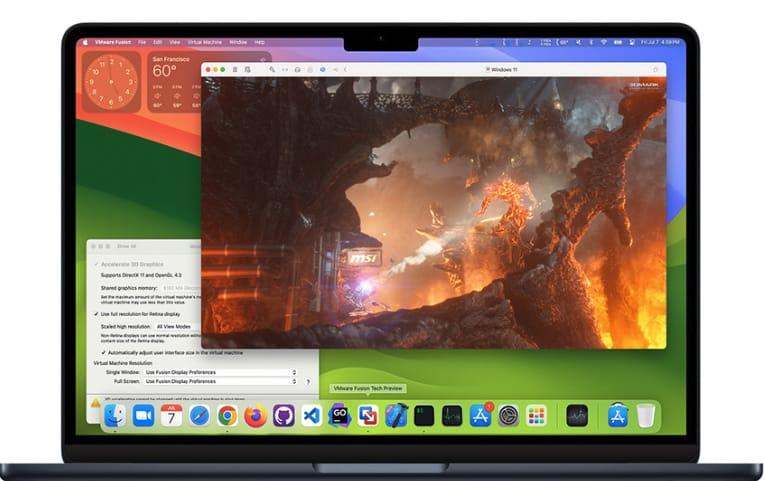
Task: Open Scaled high resolution All View Modes dropdown
Action: (178, 326)
